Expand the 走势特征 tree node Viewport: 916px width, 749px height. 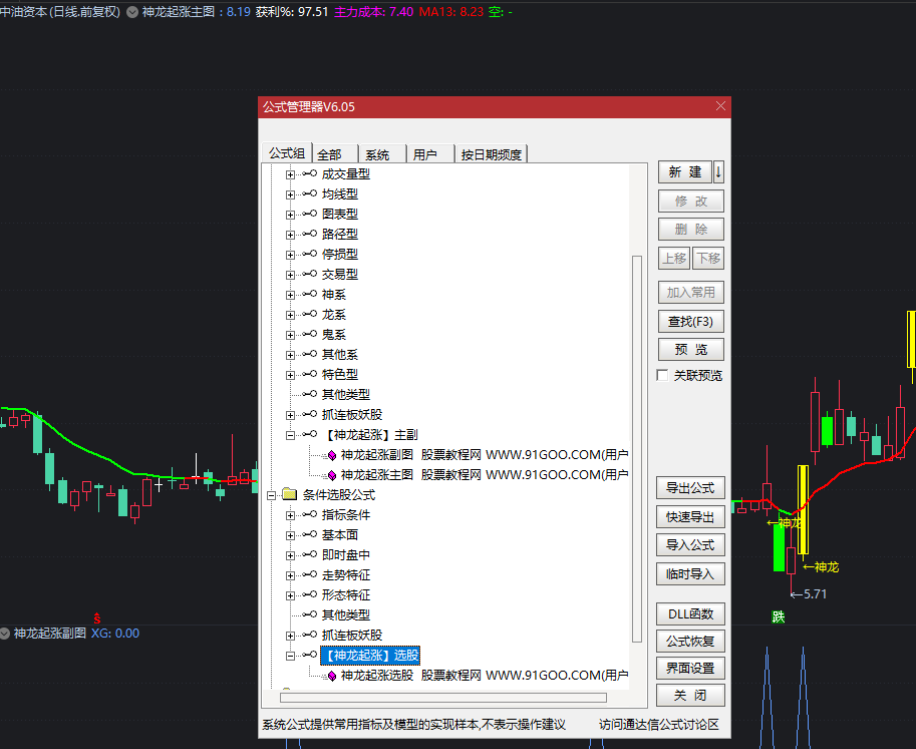click(291, 575)
